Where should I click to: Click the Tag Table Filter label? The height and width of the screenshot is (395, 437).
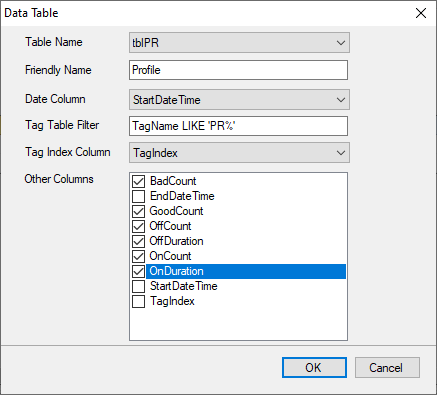pyautogui.click(x=62, y=125)
